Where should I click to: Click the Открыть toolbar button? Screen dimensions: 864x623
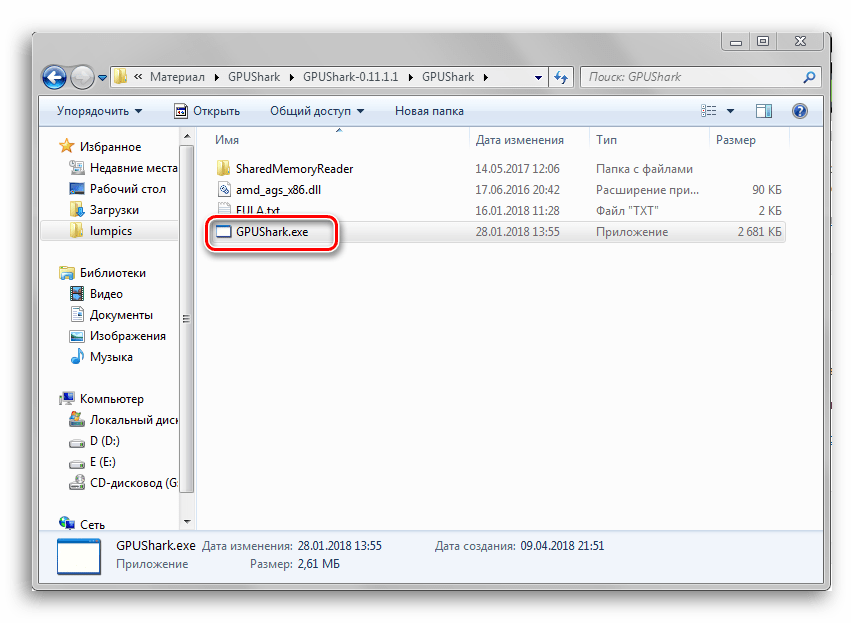pyautogui.click(x=207, y=111)
